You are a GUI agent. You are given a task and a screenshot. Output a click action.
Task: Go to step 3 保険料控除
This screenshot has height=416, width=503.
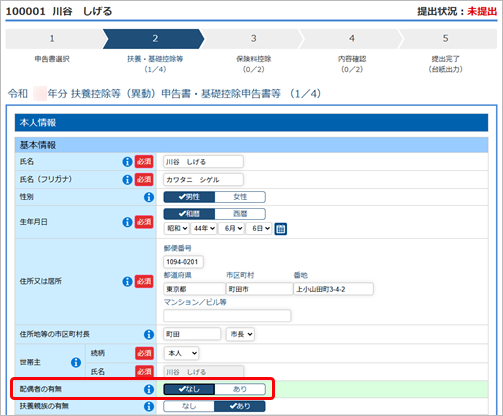point(253,39)
